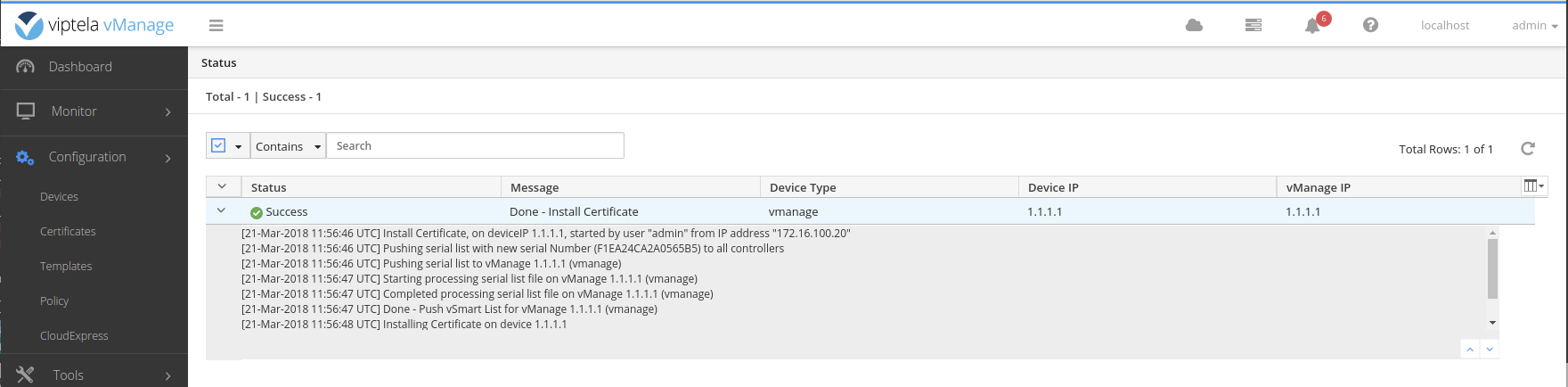
Task: Go to Templates in Configuration
Action: (66, 266)
